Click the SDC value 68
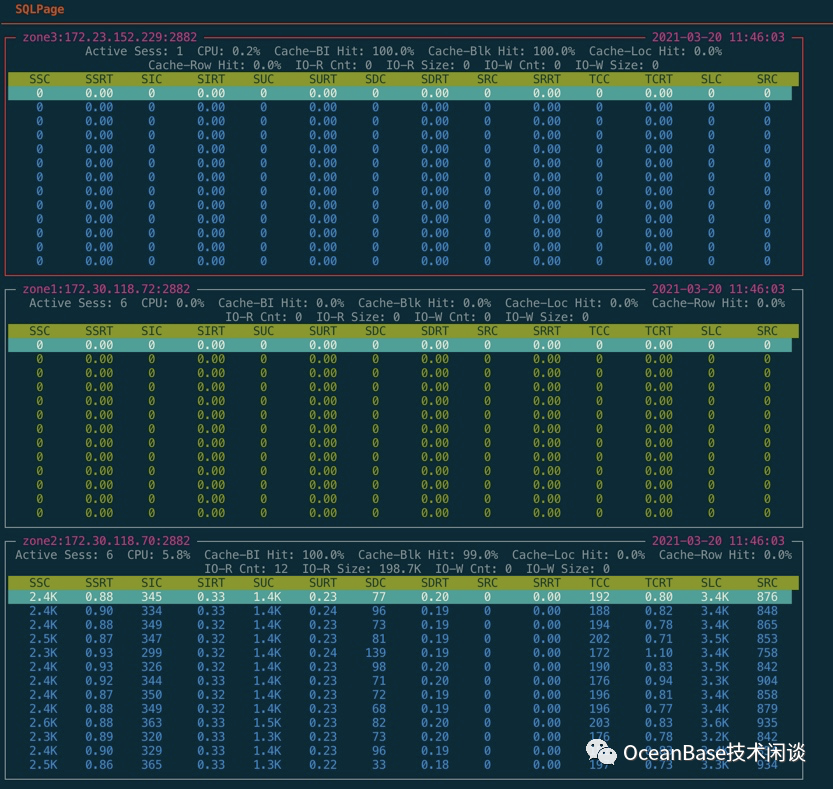The width and height of the screenshot is (833, 789). tap(379, 709)
